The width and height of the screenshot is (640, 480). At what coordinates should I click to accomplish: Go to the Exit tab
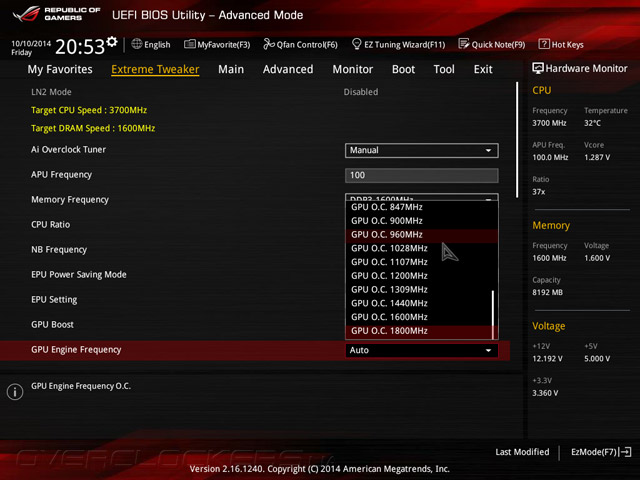click(x=483, y=69)
